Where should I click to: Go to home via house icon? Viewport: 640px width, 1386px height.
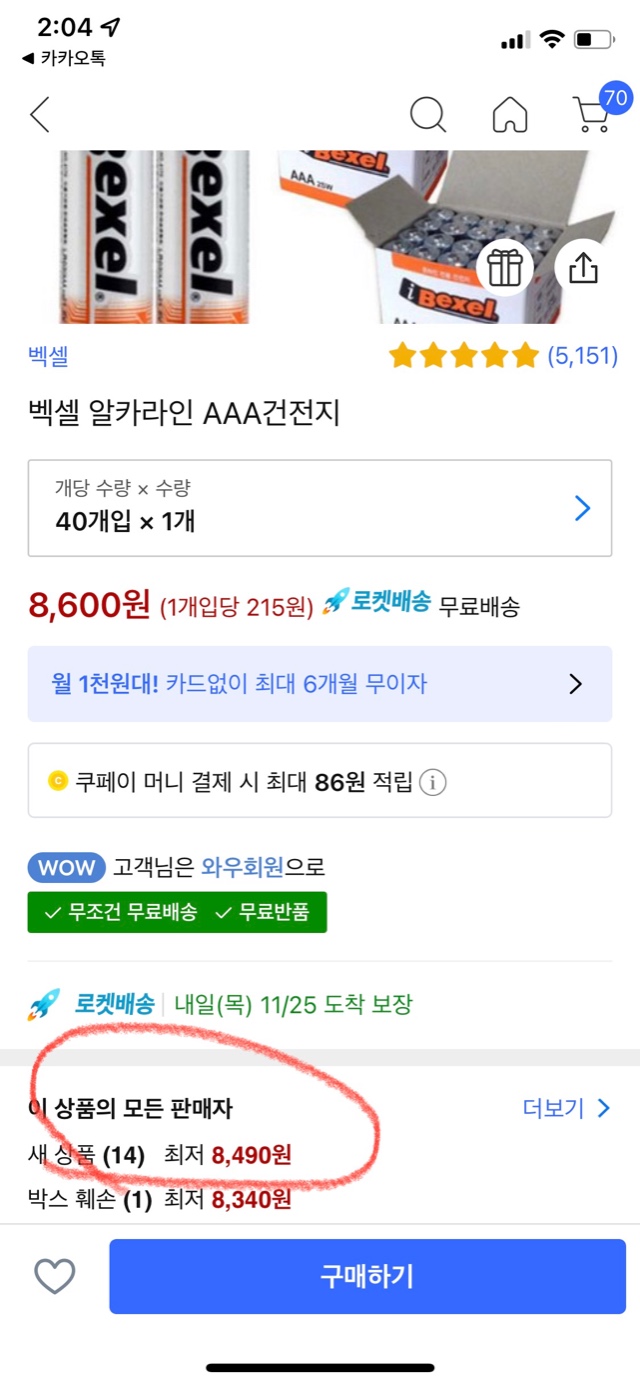tap(510, 115)
